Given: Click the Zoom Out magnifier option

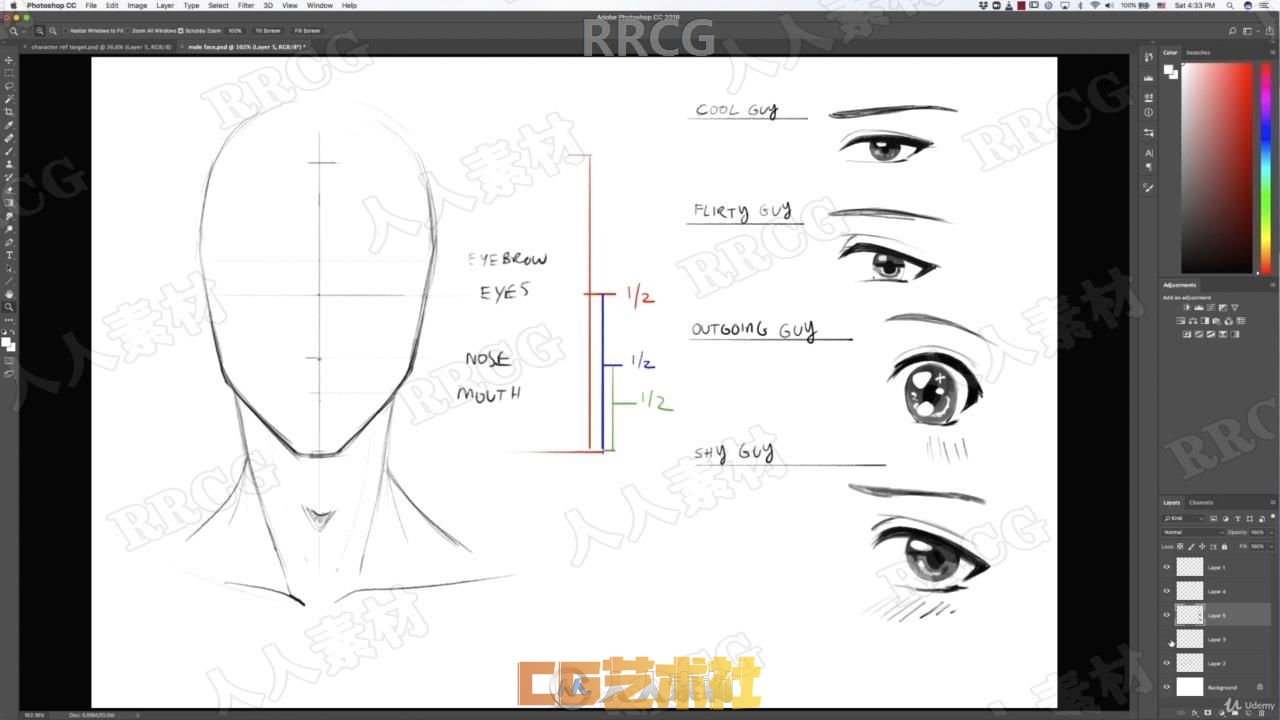Looking at the screenshot, I should 51,31.
